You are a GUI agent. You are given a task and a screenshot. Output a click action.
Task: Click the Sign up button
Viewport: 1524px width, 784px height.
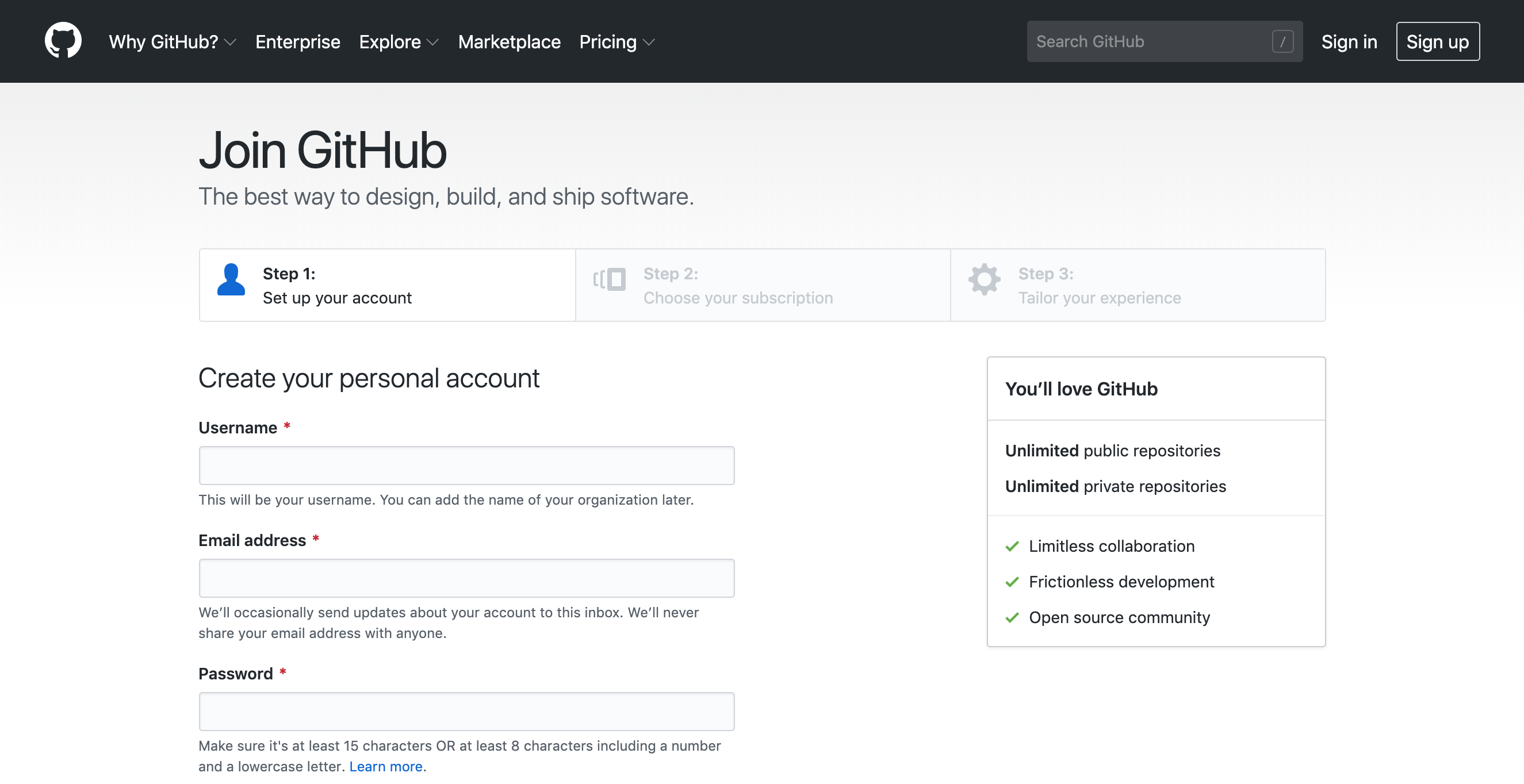(x=1437, y=41)
